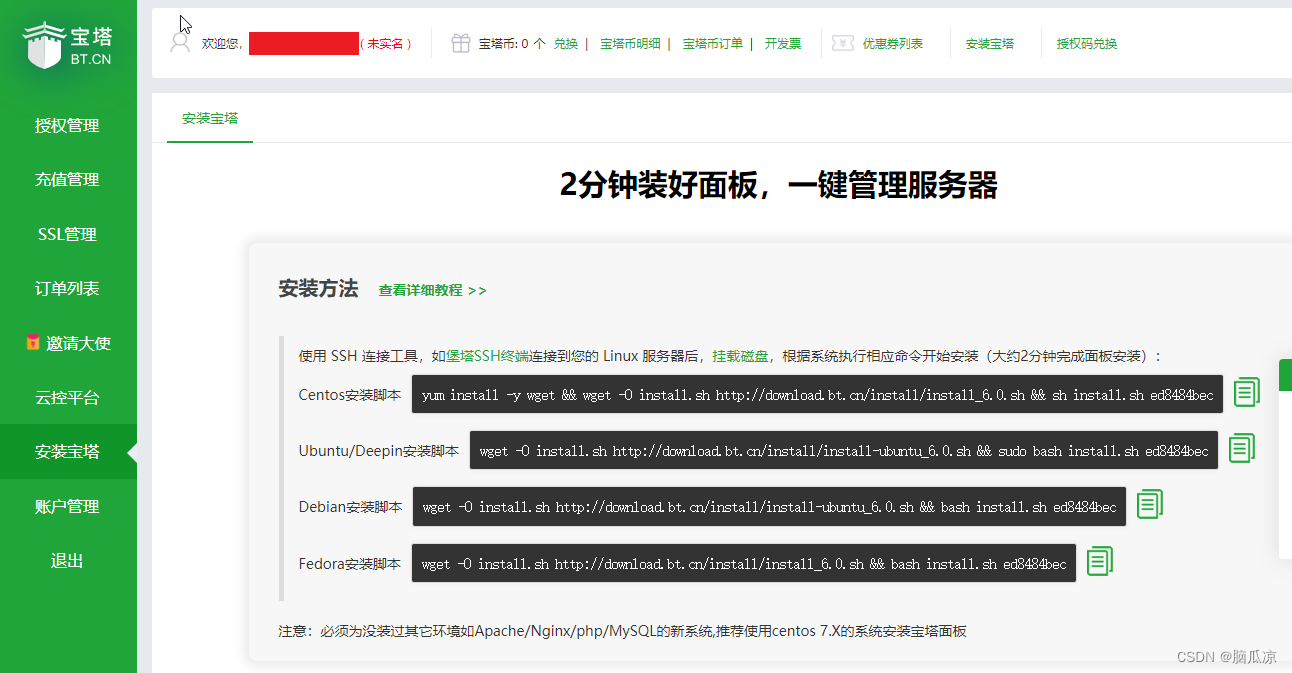
Task: Click the Debian安装脚本 label
Action: (350, 507)
